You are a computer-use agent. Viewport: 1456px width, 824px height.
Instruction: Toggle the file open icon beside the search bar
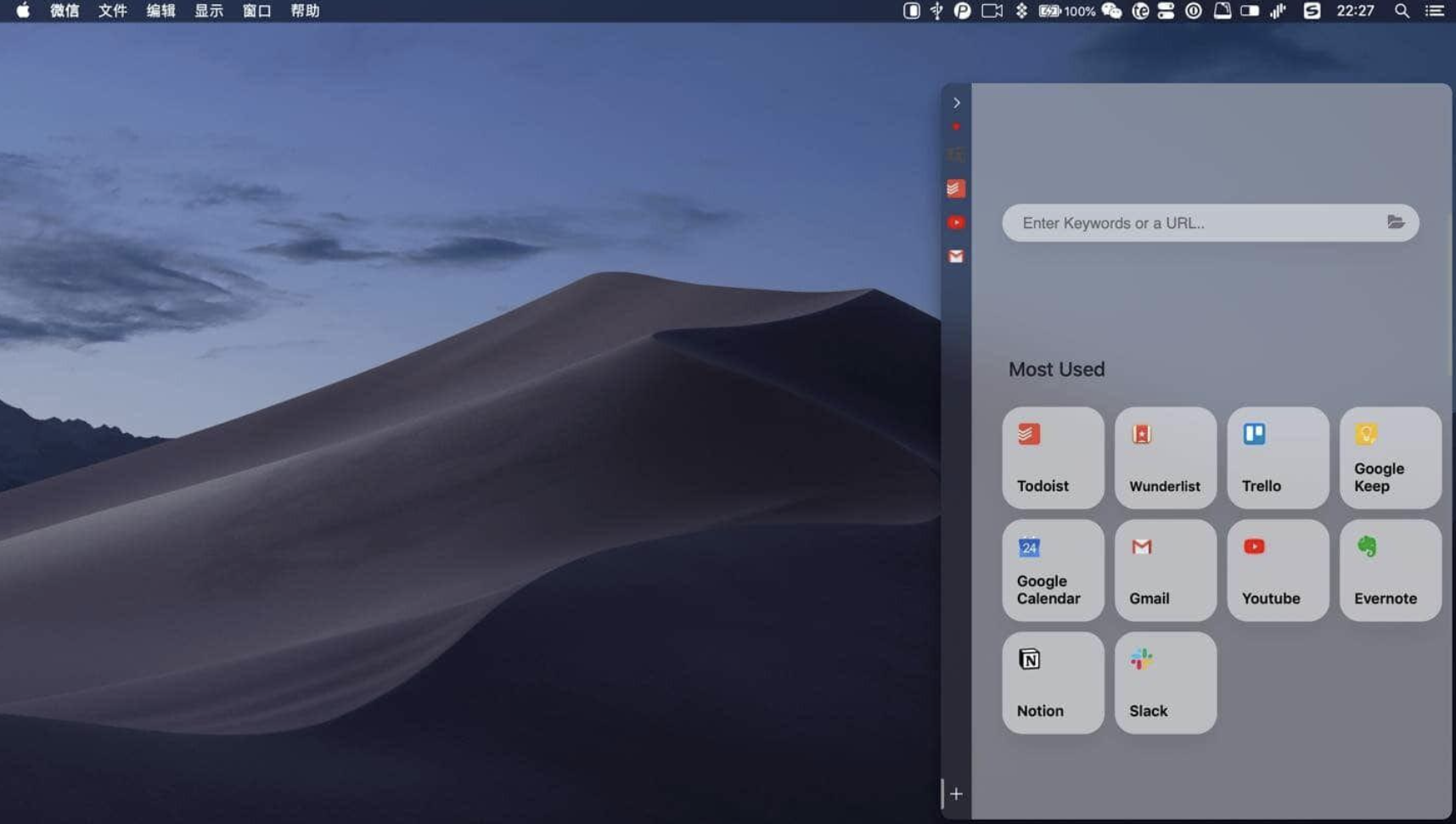point(1396,222)
